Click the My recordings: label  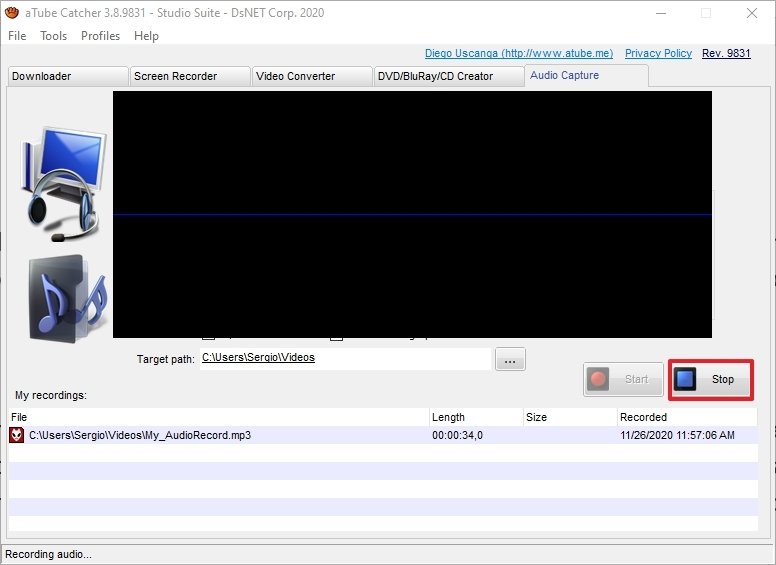[x=51, y=395]
